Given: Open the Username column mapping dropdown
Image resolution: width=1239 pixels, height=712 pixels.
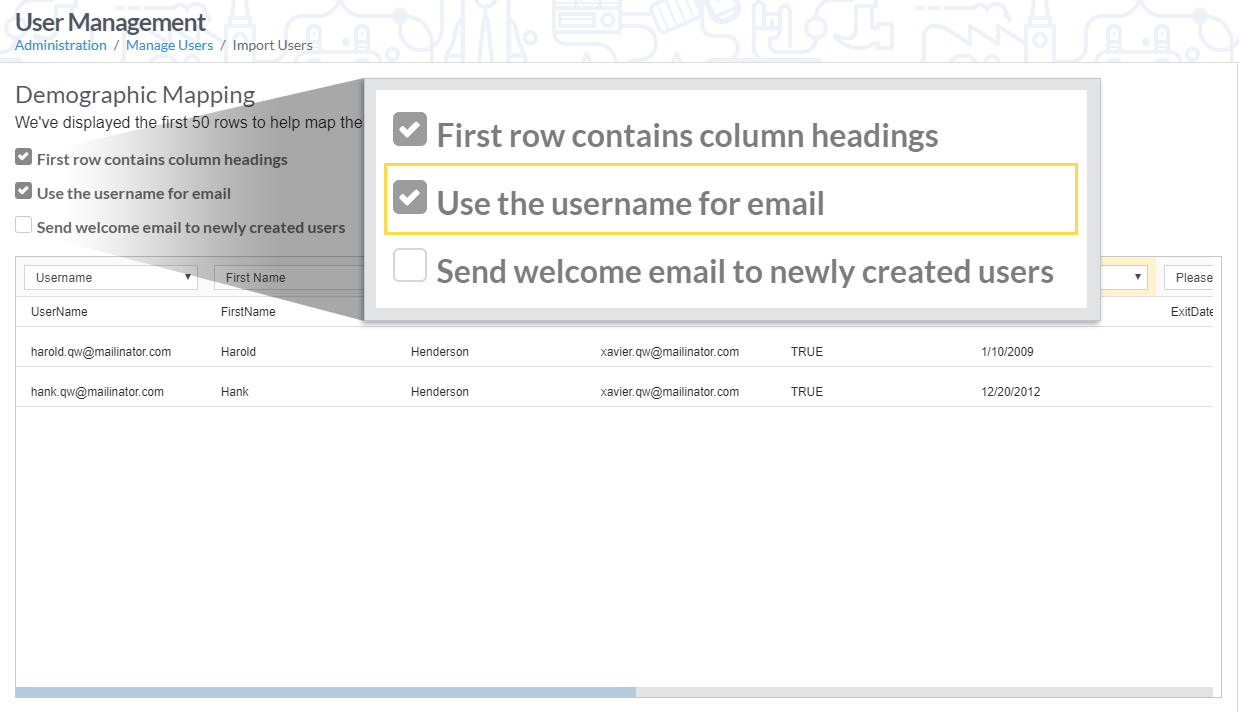Looking at the screenshot, I should point(111,278).
